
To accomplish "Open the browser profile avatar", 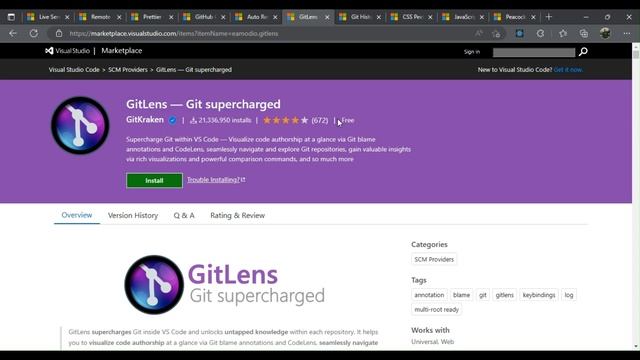I will click(x=605, y=33).
